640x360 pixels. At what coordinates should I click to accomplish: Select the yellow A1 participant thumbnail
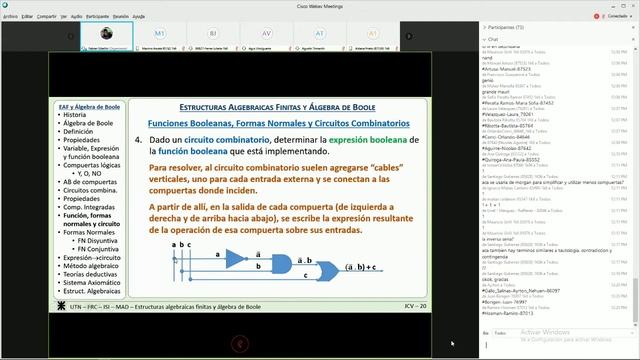(373, 36)
